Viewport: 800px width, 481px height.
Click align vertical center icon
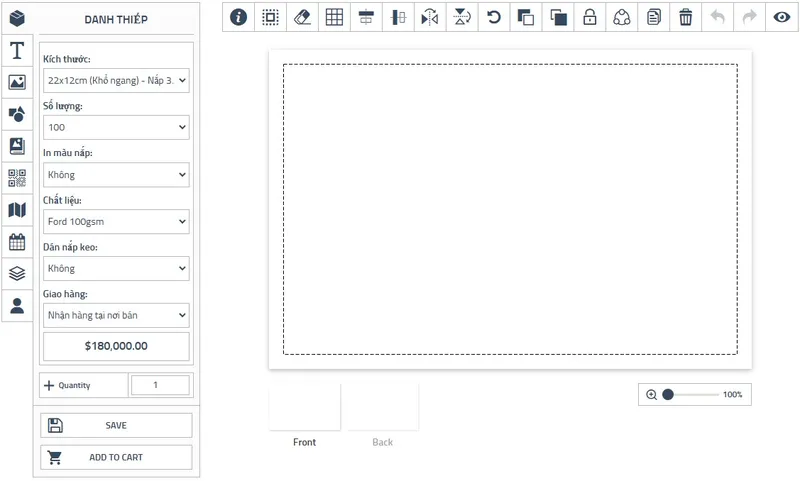pyautogui.click(x=398, y=17)
